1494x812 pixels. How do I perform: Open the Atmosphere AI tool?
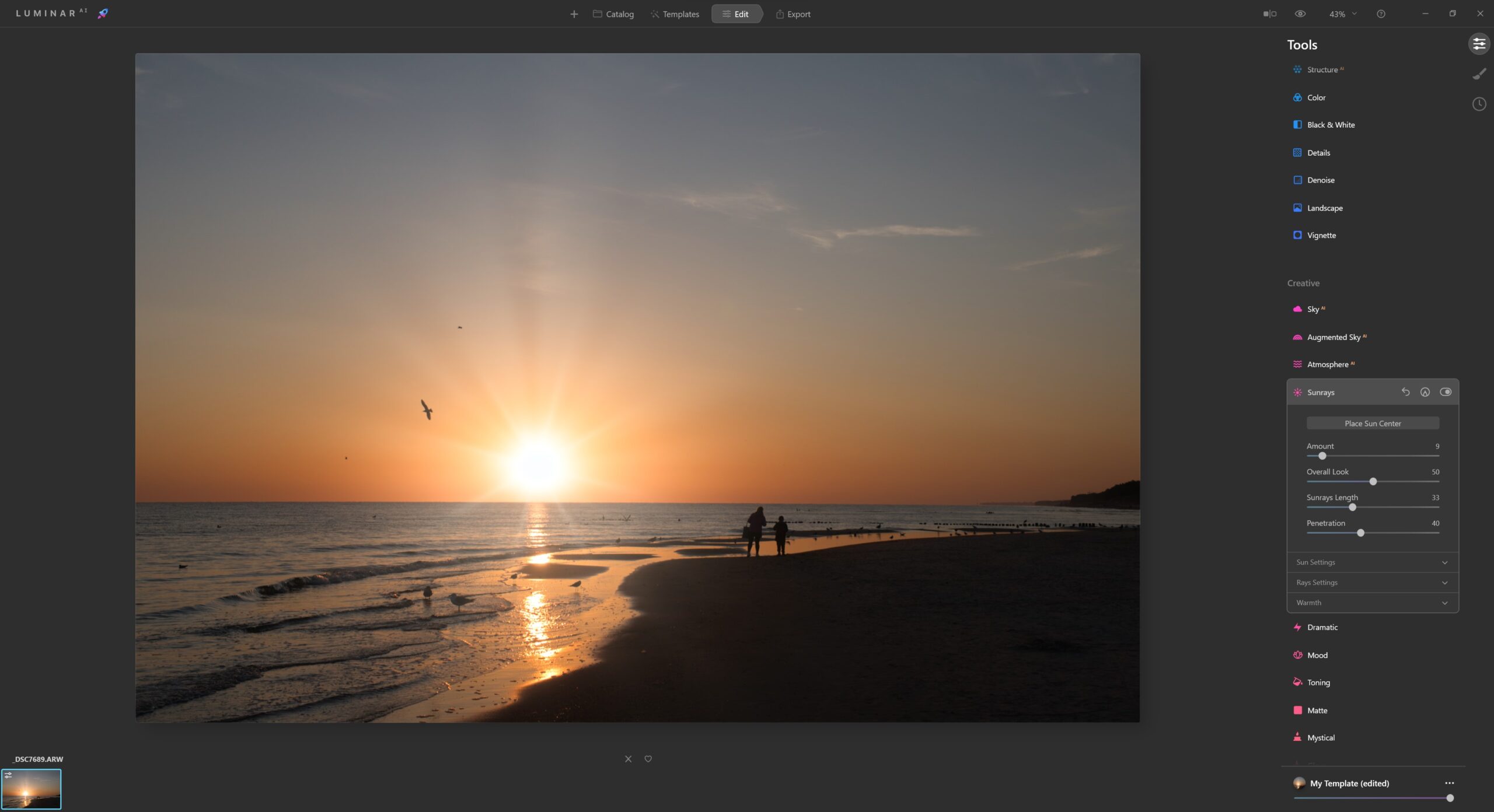pos(1324,365)
